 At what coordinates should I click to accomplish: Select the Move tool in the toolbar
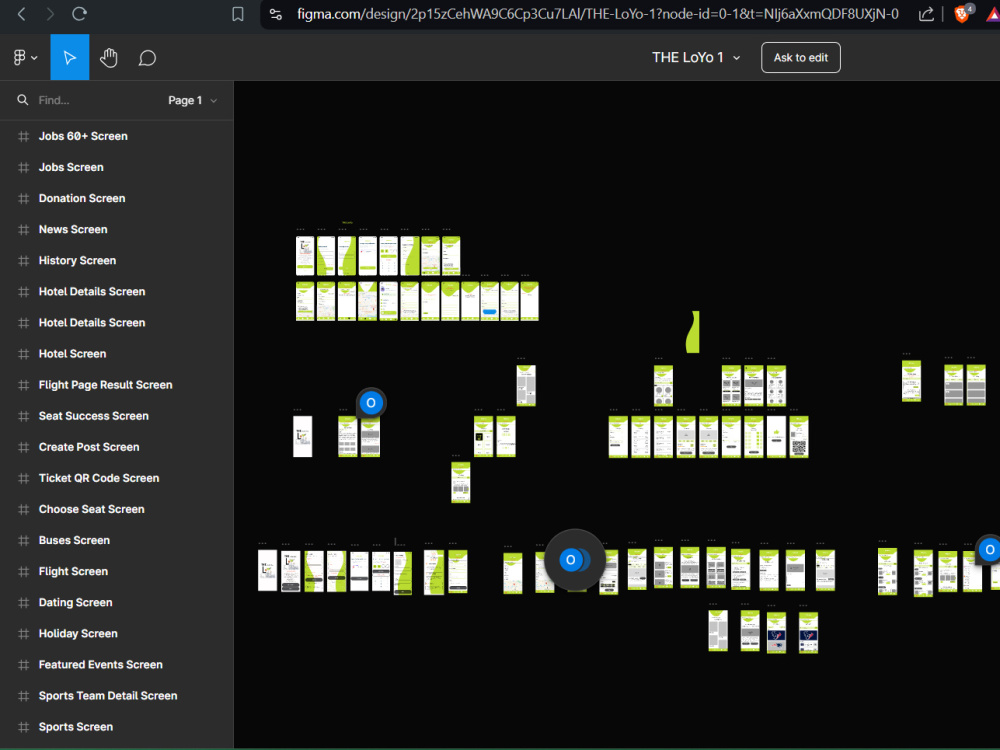[69, 57]
